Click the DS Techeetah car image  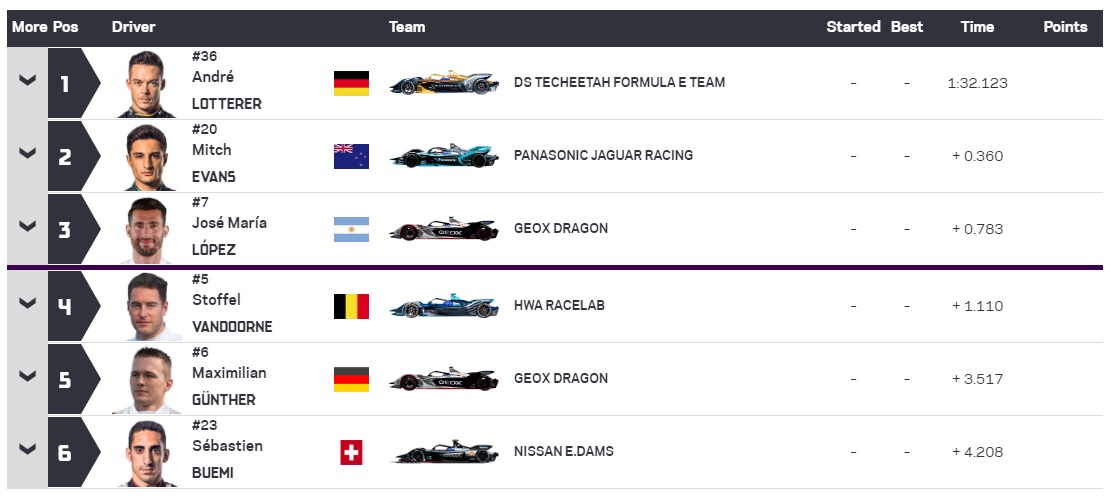pyautogui.click(x=444, y=83)
